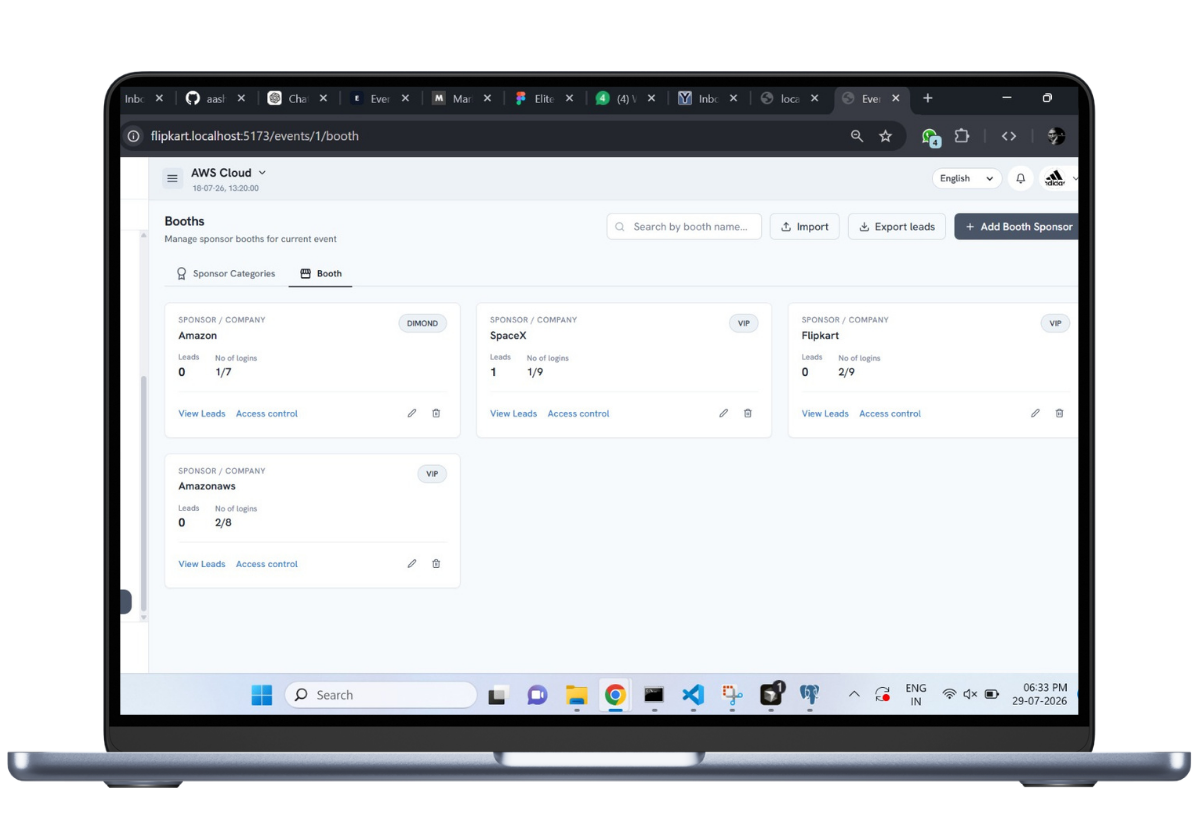Edit the Amazon booth with pencil icon

pyautogui.click(x=412, y=413)
